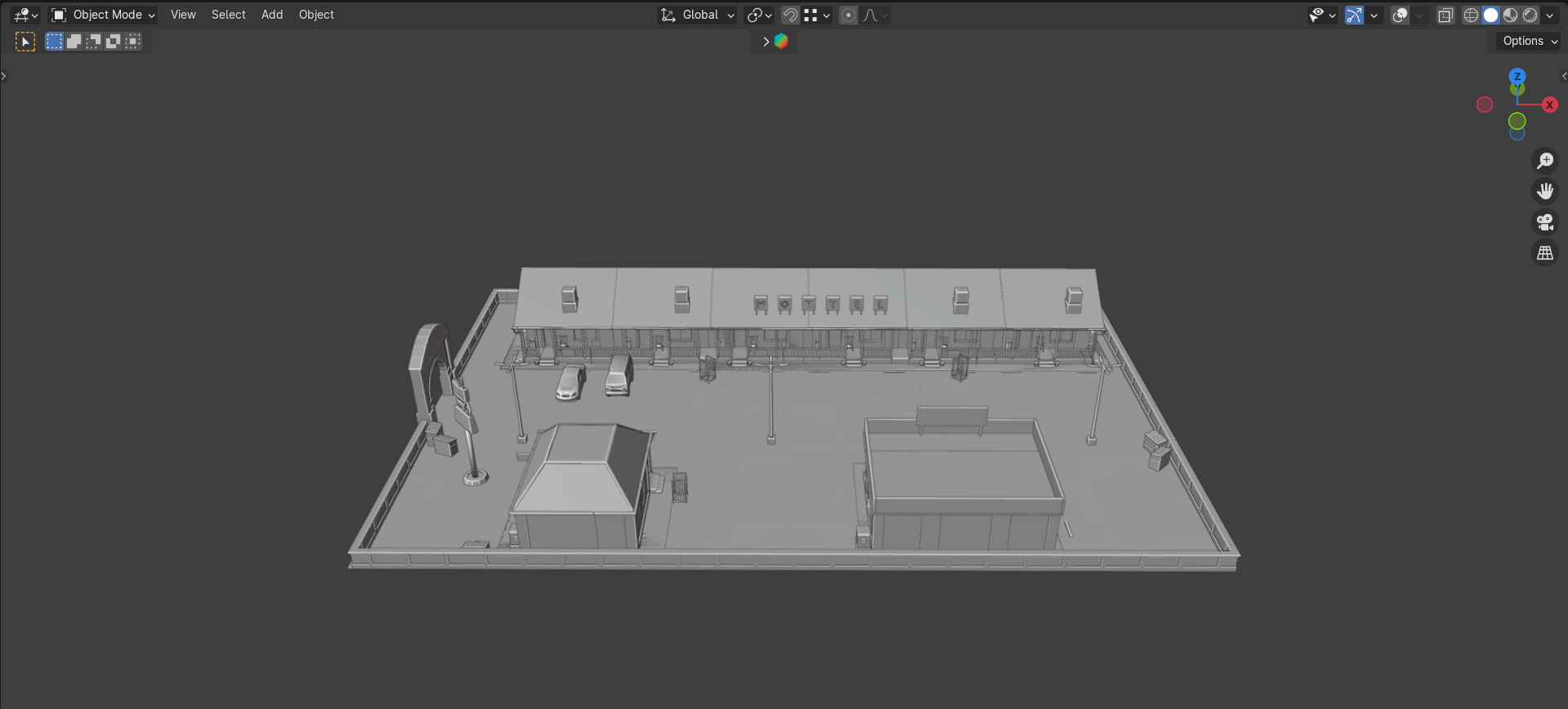Switch to rendered shading
1568x709 pixels.
click(x=1530, y=15)
